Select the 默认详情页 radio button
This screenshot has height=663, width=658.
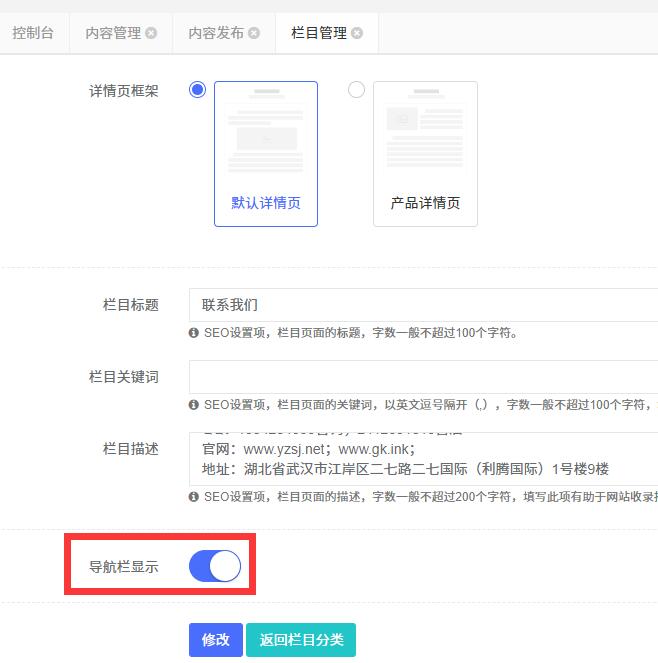click(x=197, y=90)
